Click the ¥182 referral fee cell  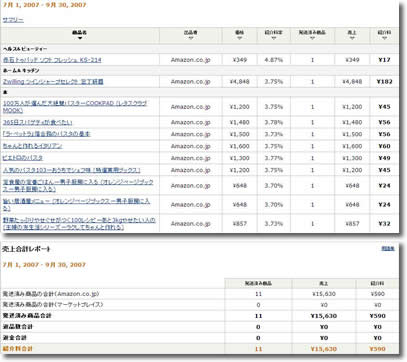pos(384,82)
